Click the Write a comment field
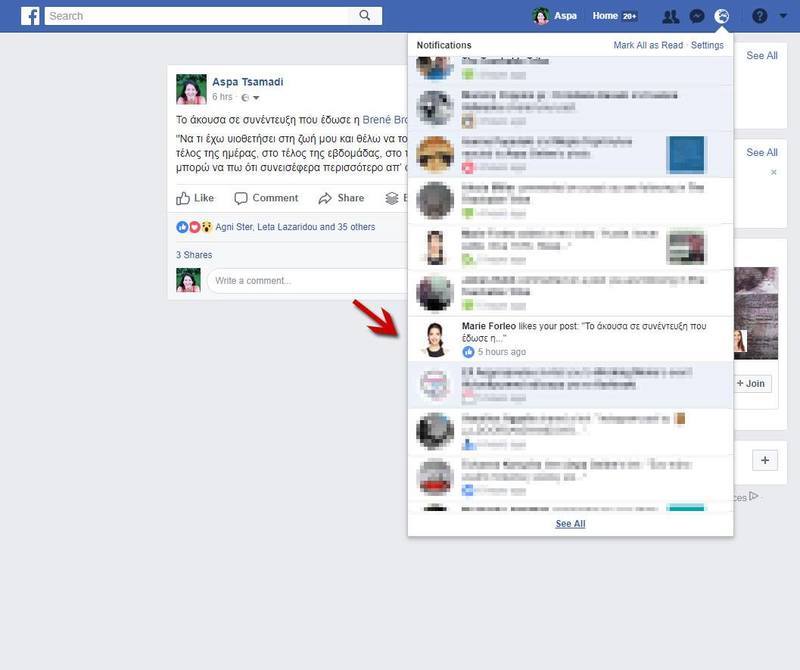This screenshot has width=800, height=670. 307,281
